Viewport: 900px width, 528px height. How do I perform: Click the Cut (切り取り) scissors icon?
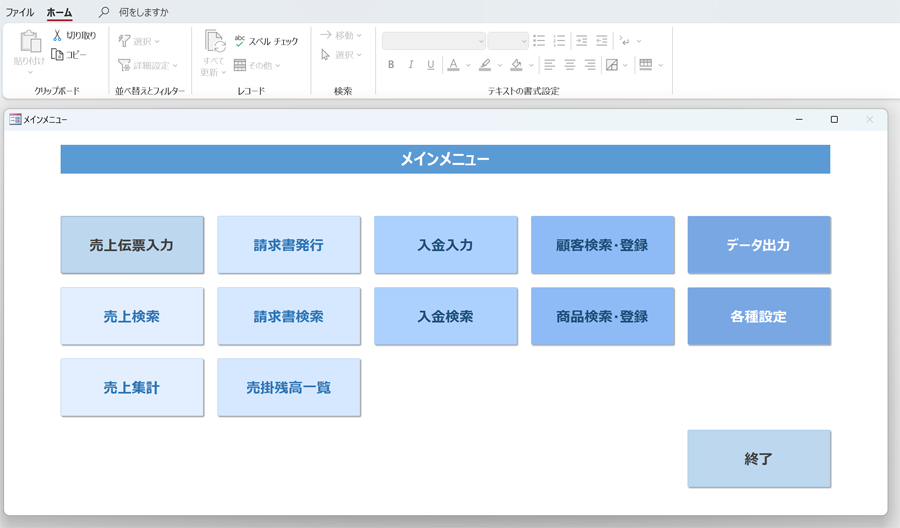click(x=58, y=36)
